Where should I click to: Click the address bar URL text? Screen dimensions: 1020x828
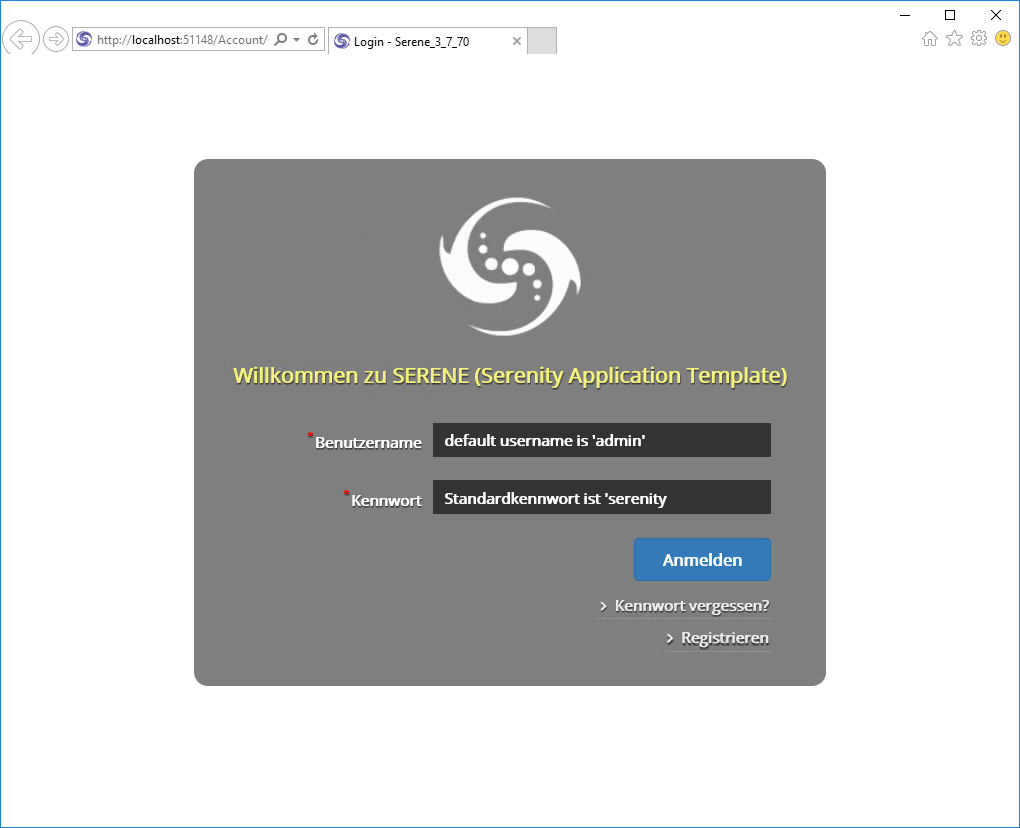point(182,40)
